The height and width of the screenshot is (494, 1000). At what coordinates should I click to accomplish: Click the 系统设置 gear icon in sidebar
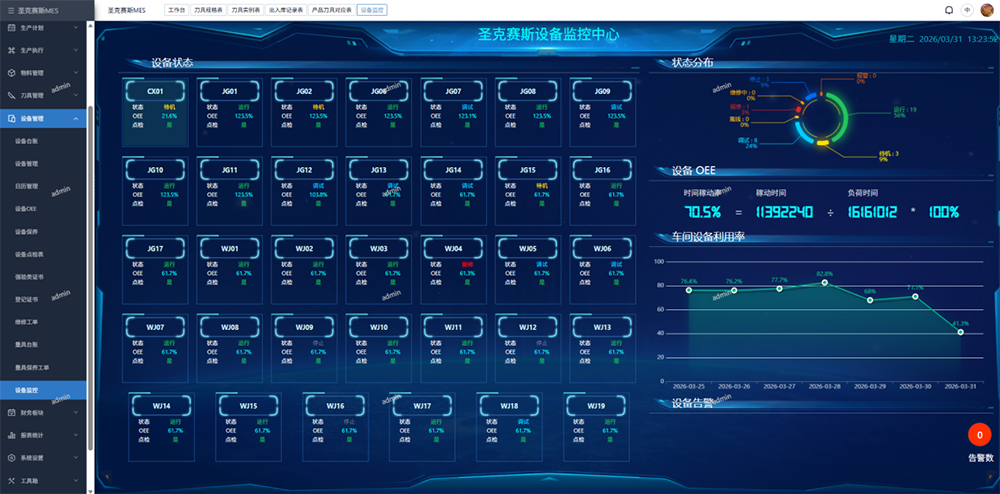pos(10,458)
